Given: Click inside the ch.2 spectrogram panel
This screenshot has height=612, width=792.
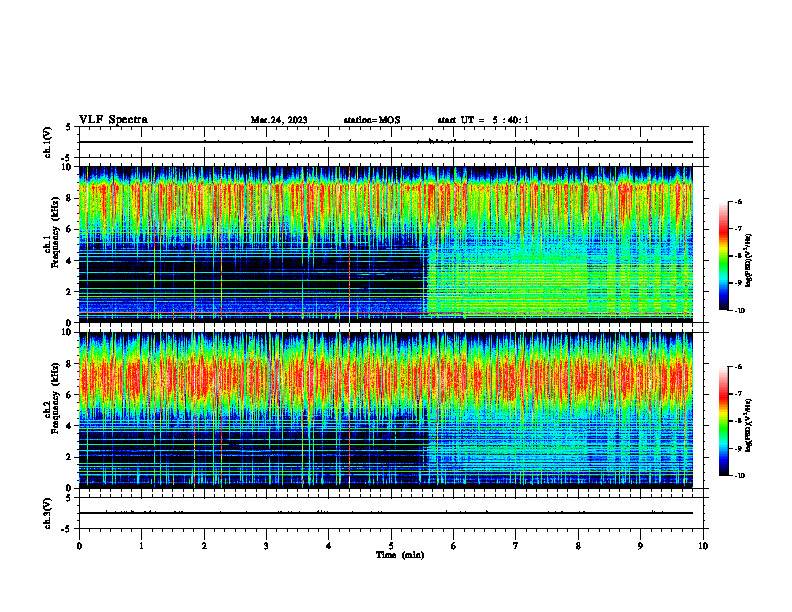Looking at the screenshot, I should pyautogui.click(x=386, y=410).
